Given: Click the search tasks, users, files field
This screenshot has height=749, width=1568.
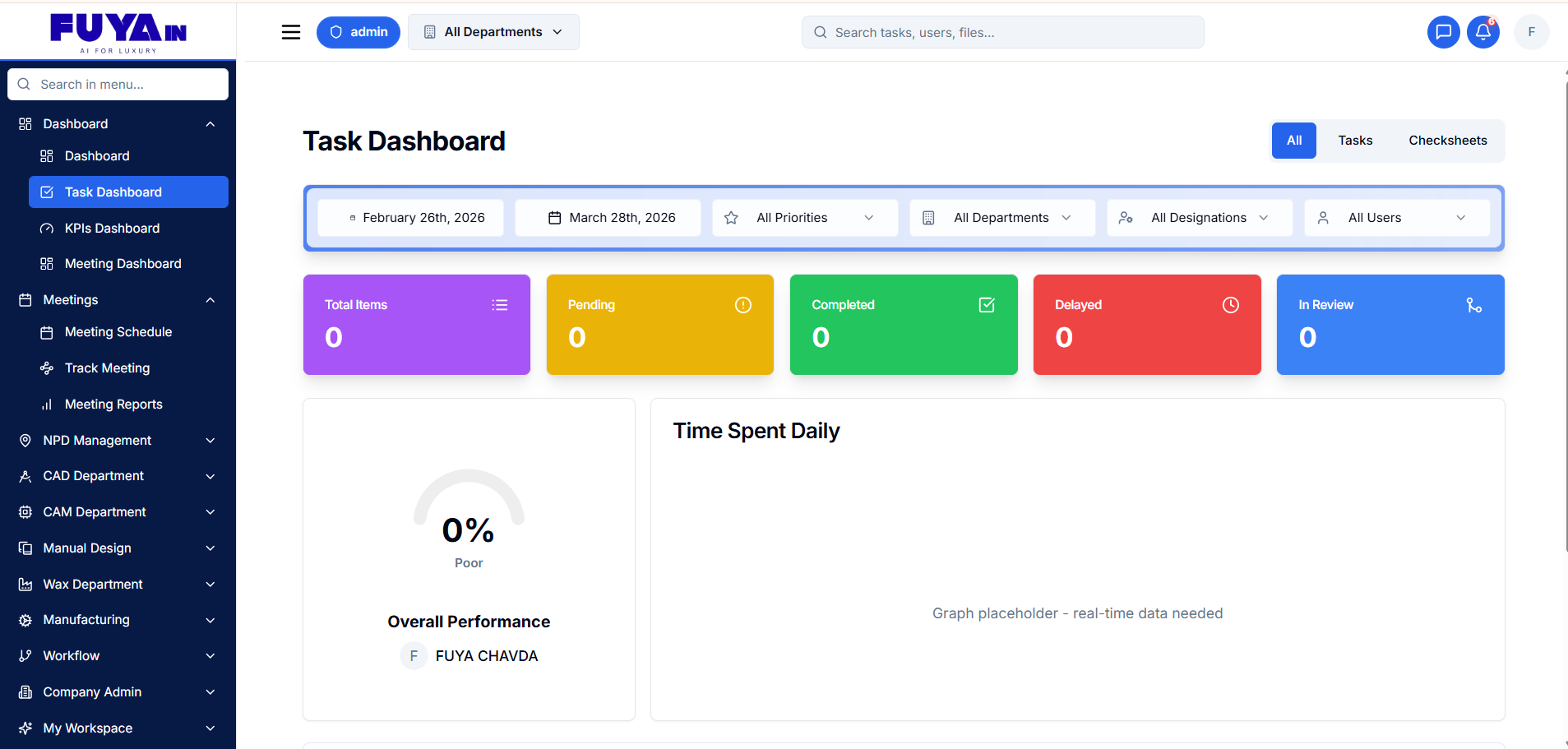Looking at the screenshot, I should (x=1003, y=32).
